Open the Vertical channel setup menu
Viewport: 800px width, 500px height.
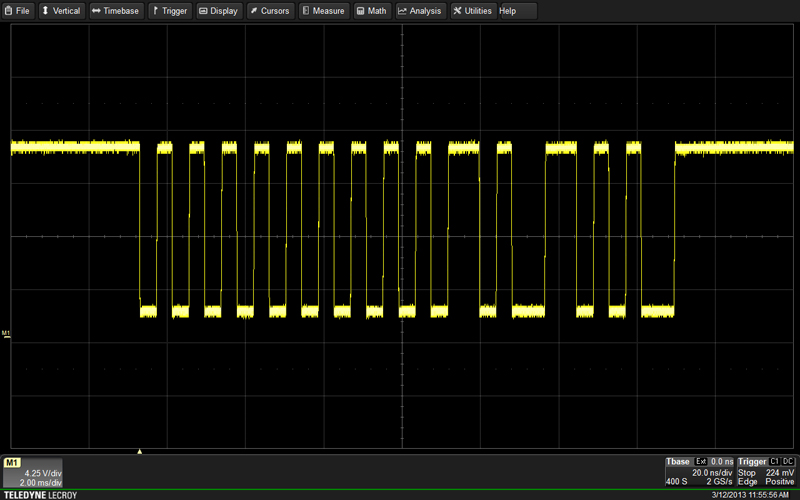tap(60, 11)
